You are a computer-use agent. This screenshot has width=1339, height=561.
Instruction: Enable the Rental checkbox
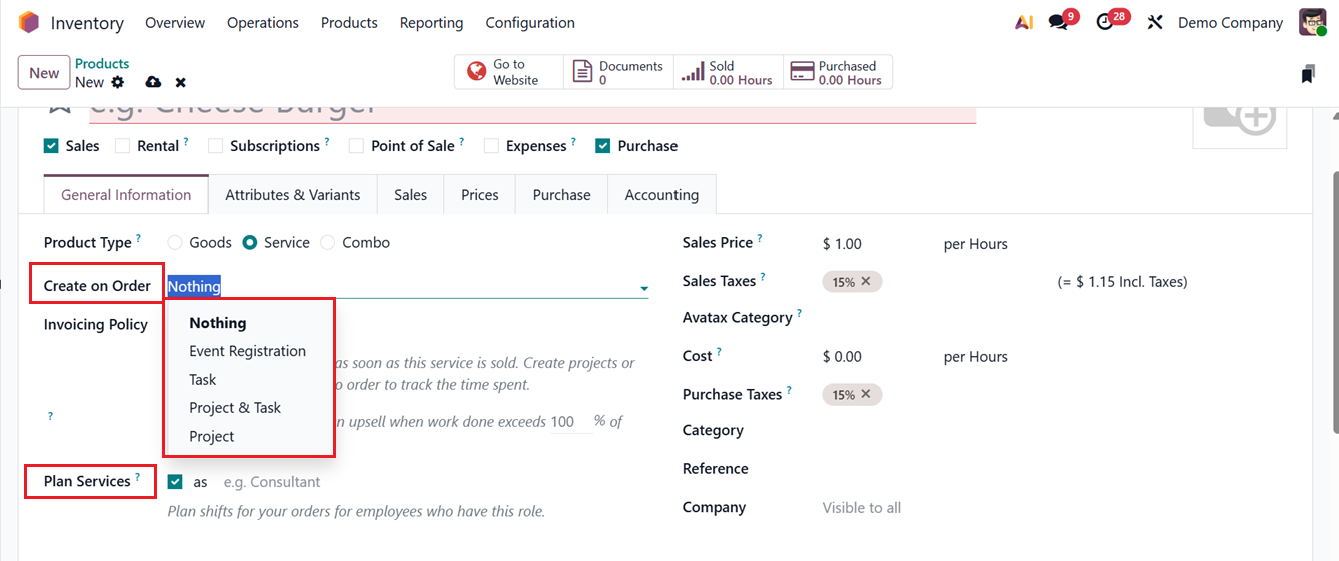coord(123,146)
